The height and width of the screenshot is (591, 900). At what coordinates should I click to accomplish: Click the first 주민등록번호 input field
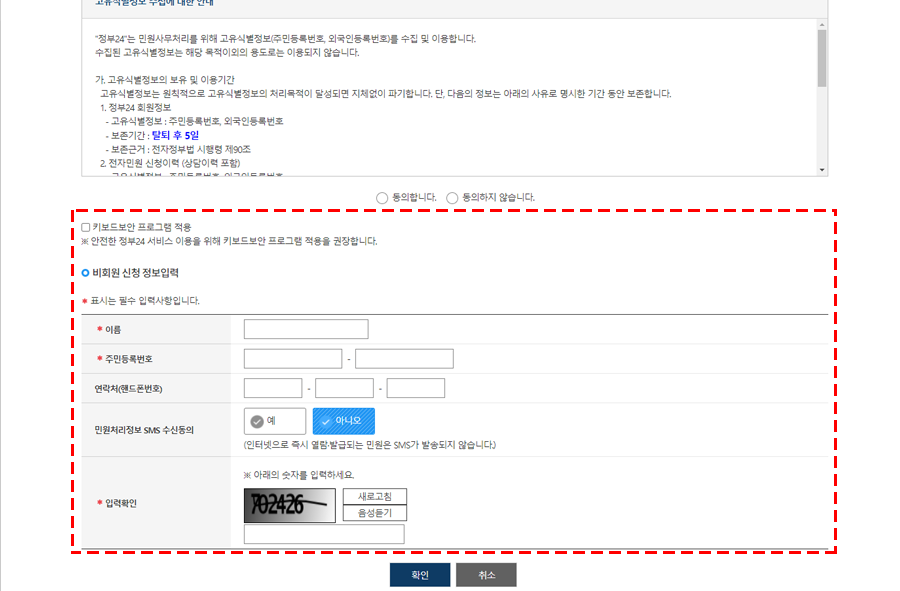[293, 359]
